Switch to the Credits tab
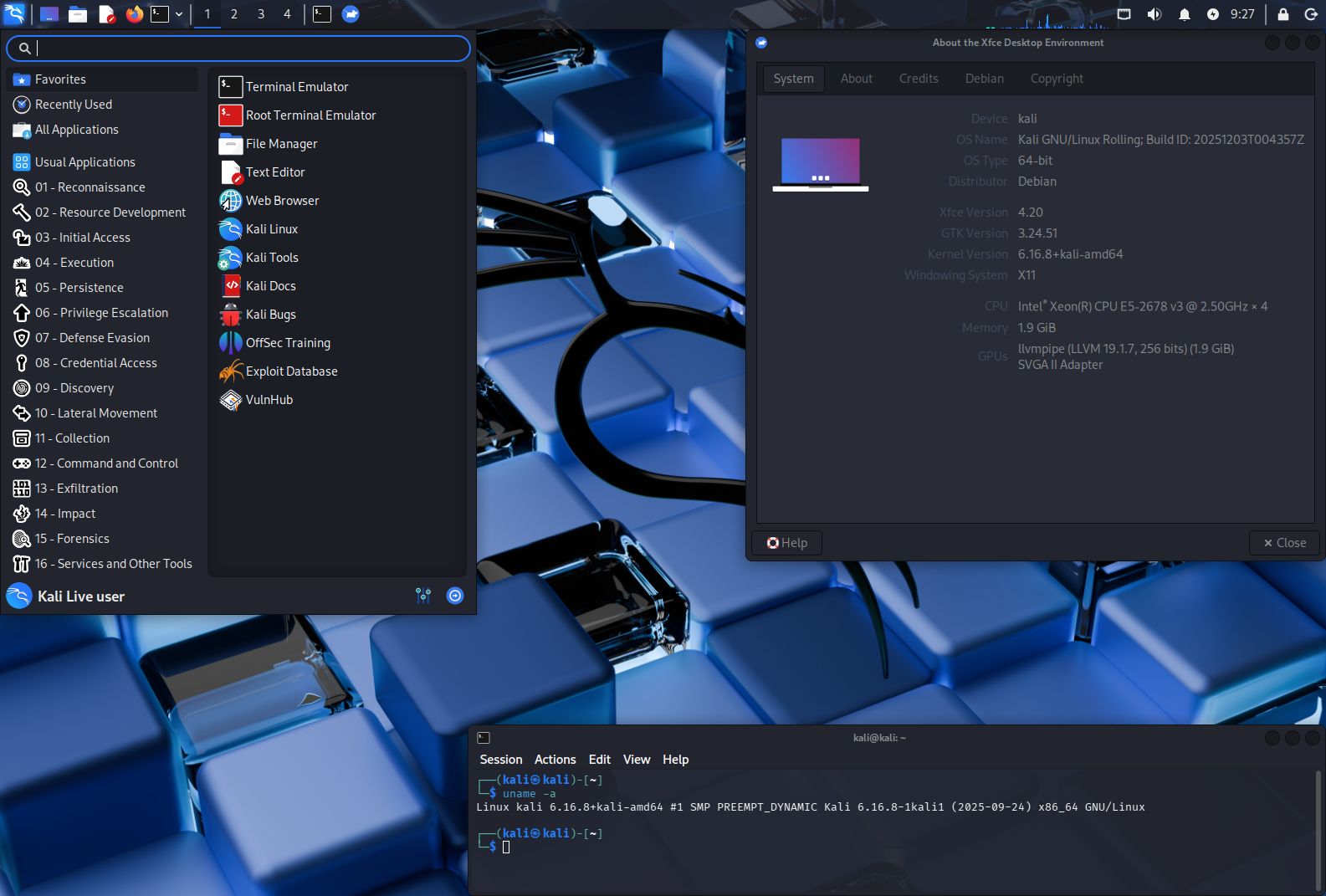Screen dimensions: 1326x896 [x=918, y=79]
